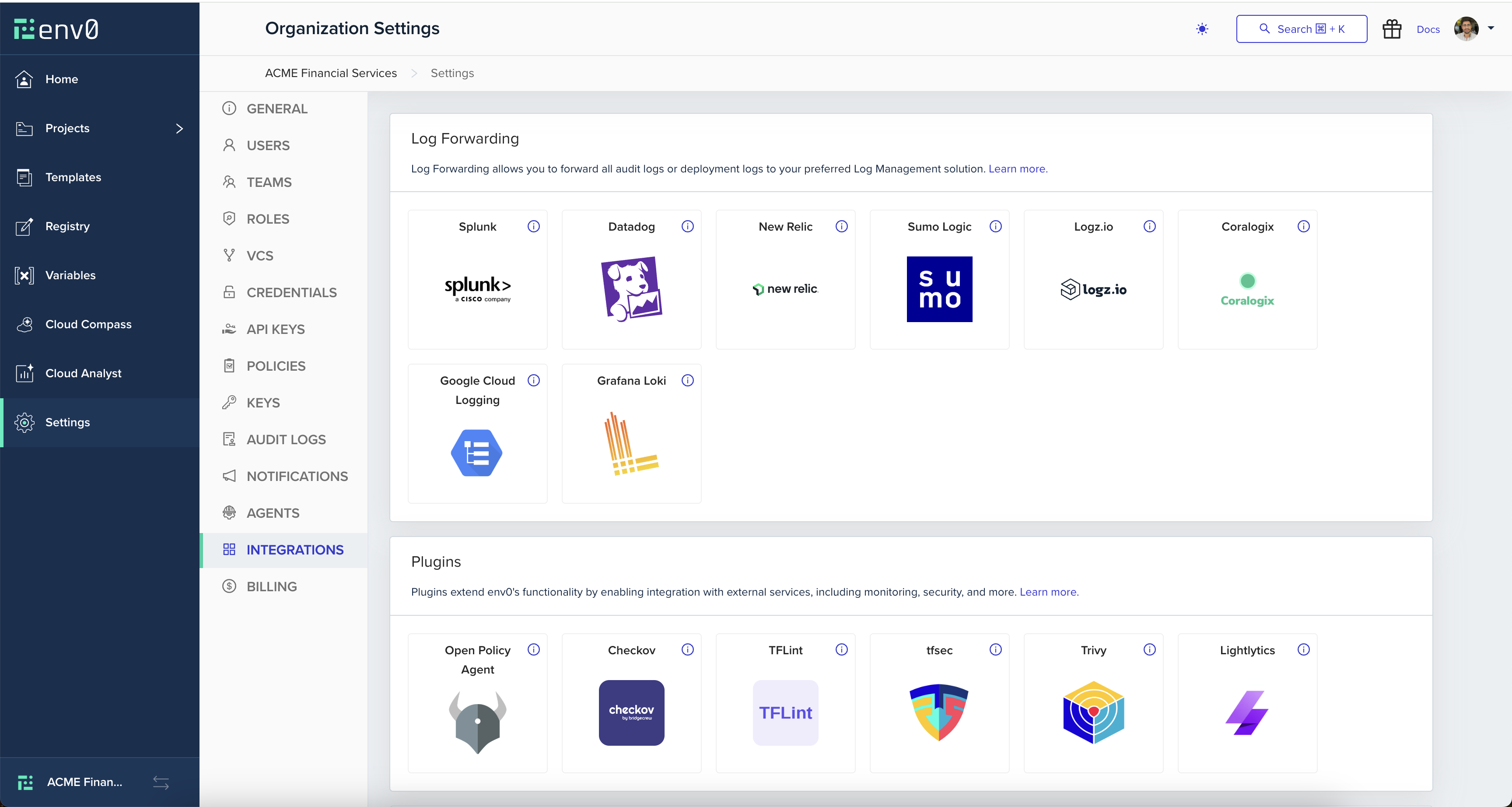Click info icon next to New Relic
The image size is (1512, 807).
tap(841, 226)
